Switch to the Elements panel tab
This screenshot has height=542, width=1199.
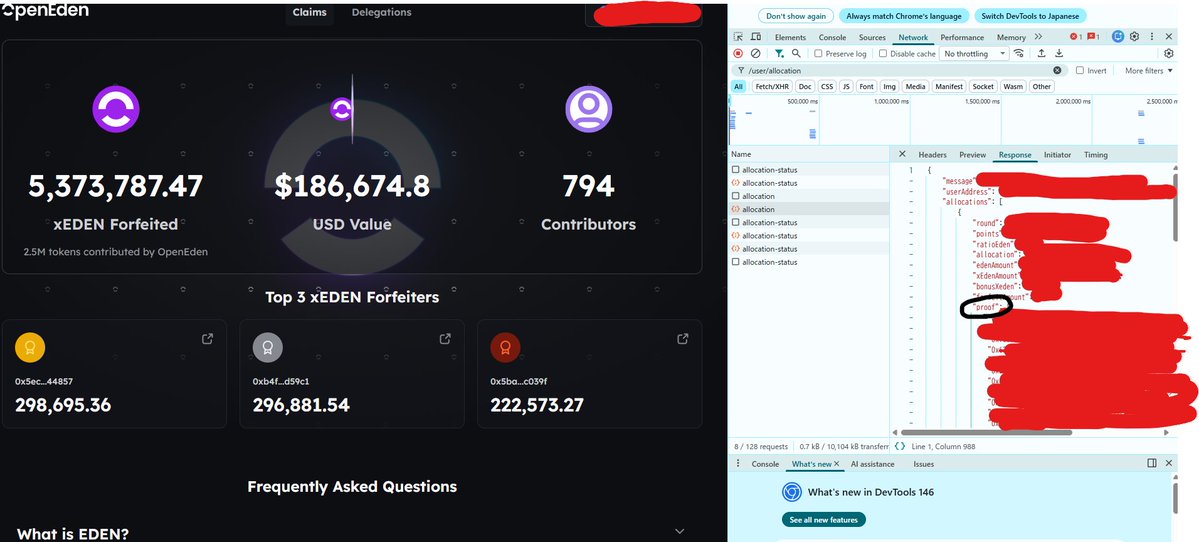[790, 37]
